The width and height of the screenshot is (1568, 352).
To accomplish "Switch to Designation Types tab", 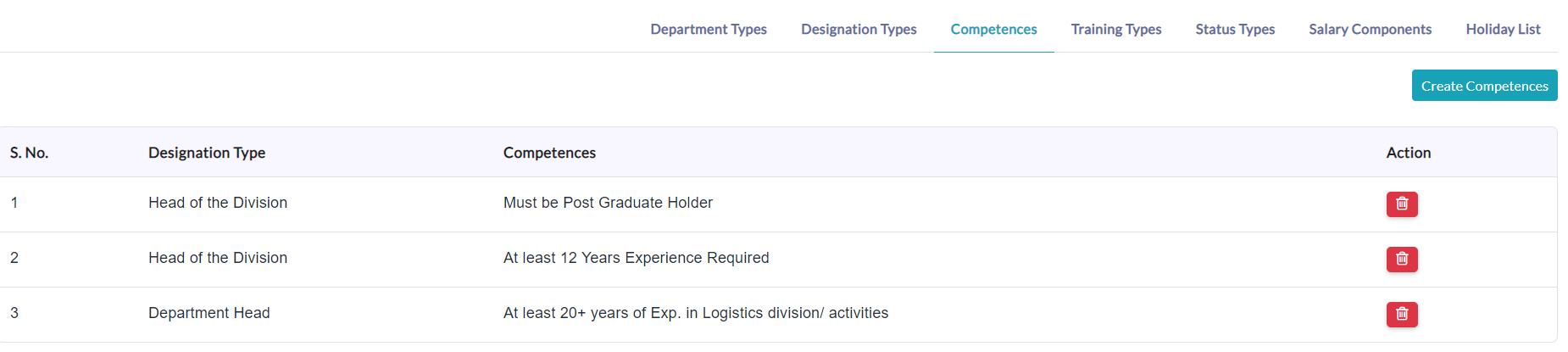I will click(x=859, y=29).
